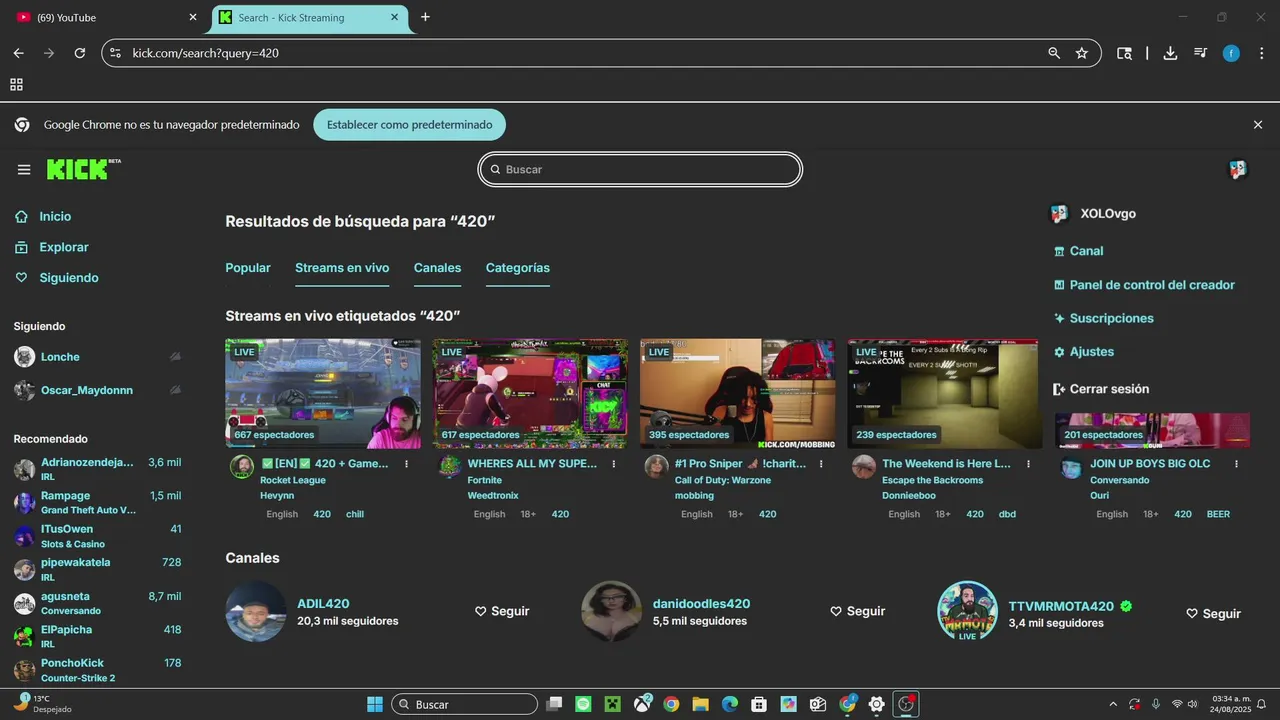
Task: Open the Windows Start menu
Action: pos(375,704)
